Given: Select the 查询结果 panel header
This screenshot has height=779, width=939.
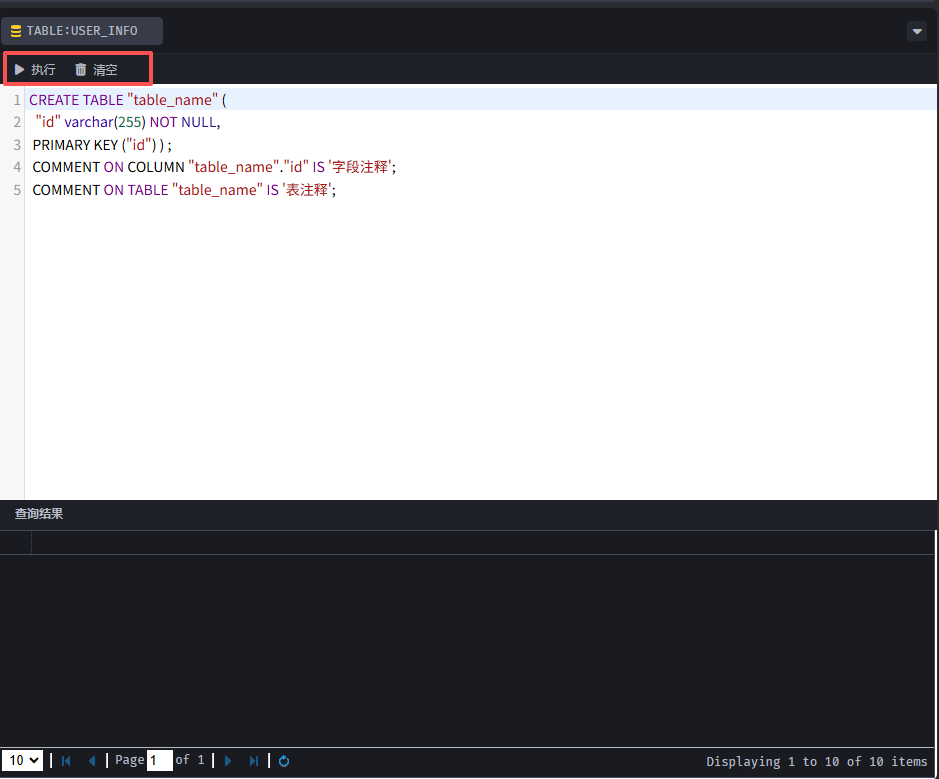Looking at the screenshot, I should (x=39, y=514).
